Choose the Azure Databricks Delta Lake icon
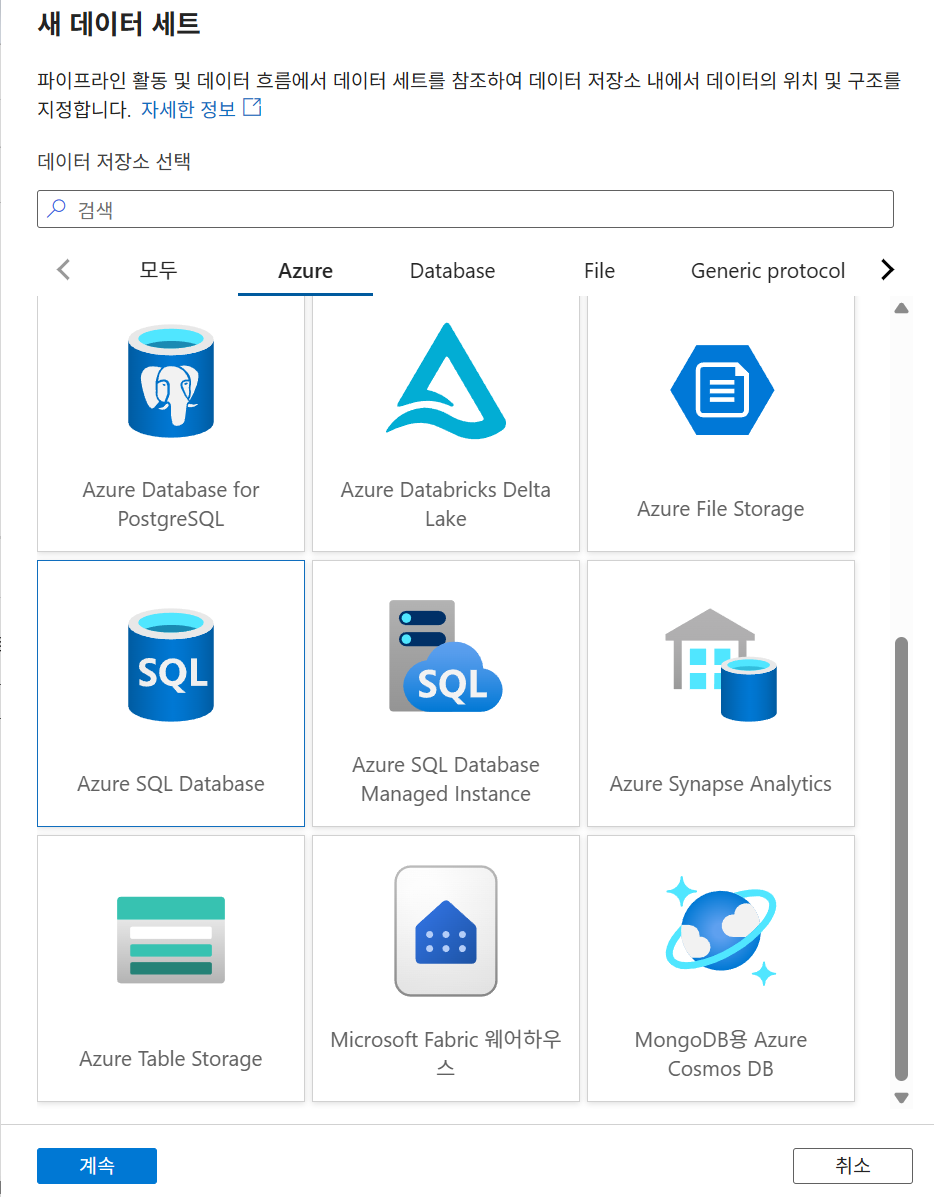This screenshot has width=934, height=1197. click(x=446, y=381)
